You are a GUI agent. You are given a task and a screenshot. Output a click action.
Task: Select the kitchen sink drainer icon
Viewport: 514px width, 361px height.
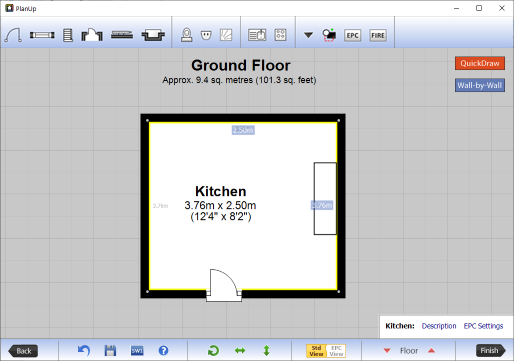[x=257, y=35]
